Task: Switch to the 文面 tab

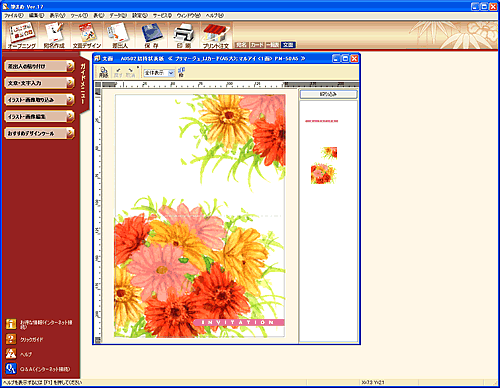Action: (288, 45)
